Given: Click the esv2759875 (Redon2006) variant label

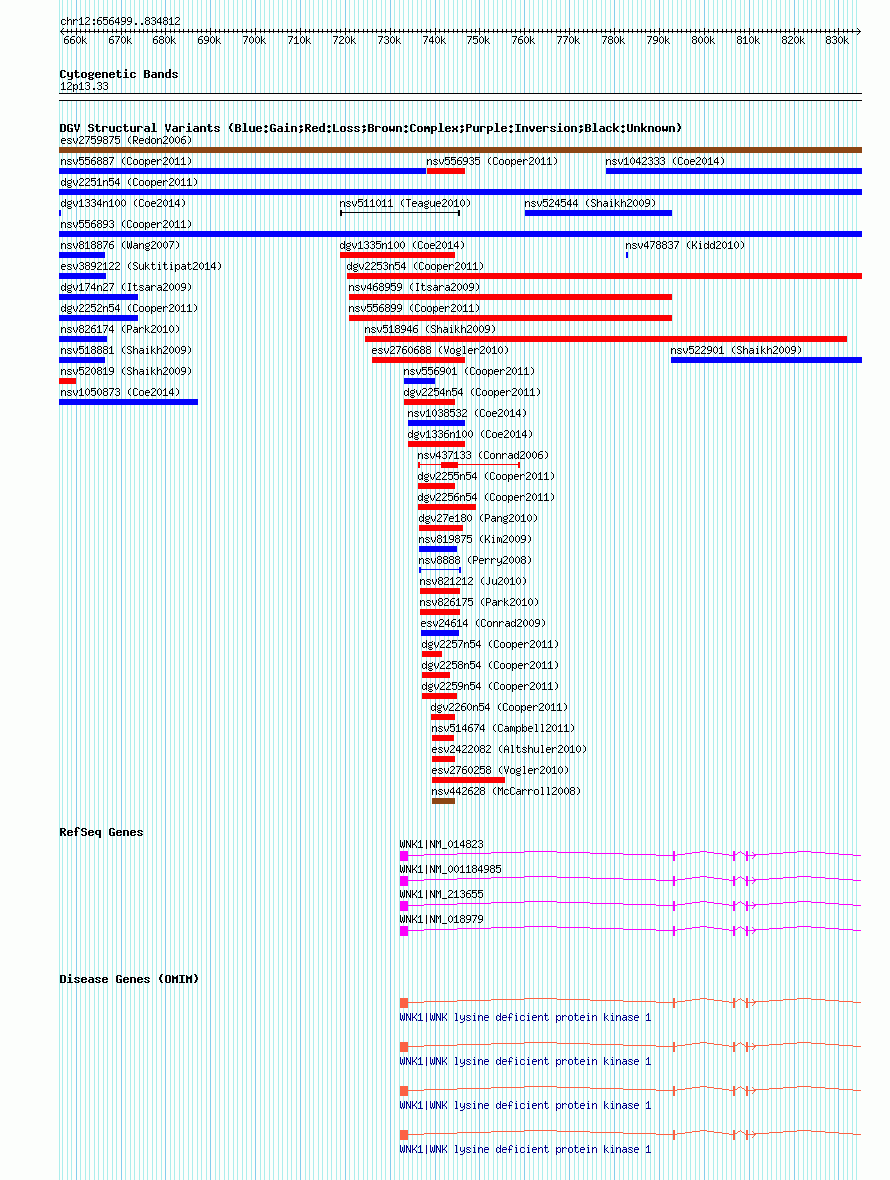Looking at the screenshot, I should point(126,141).
